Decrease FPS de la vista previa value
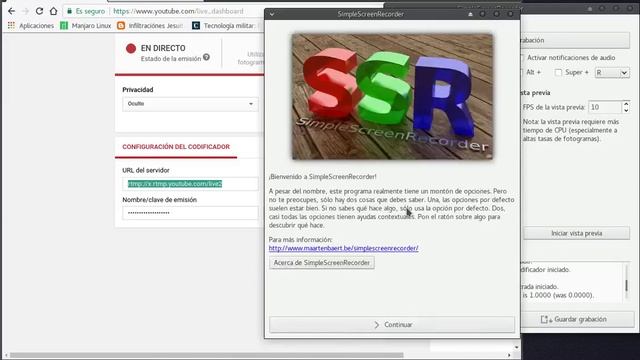This screenshot has width=640, height=360. point(626,110)
